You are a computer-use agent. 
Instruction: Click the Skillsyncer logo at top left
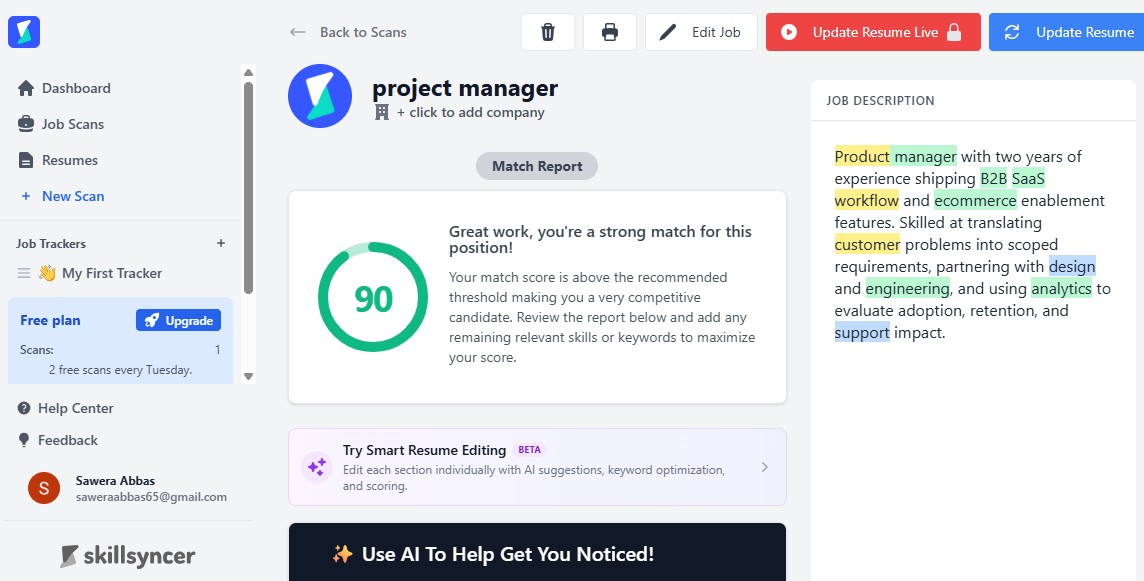[x=24, y=32]
